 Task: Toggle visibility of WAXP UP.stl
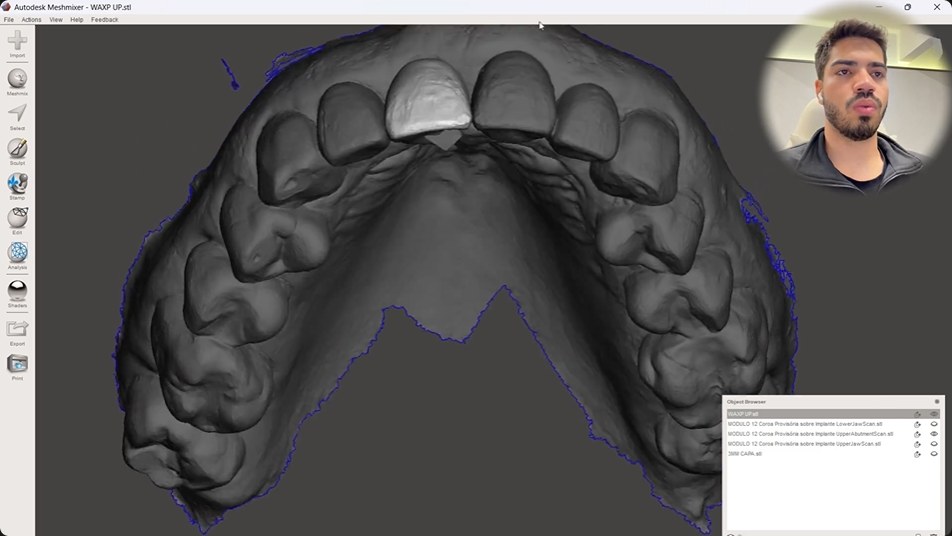coord(934,414)
